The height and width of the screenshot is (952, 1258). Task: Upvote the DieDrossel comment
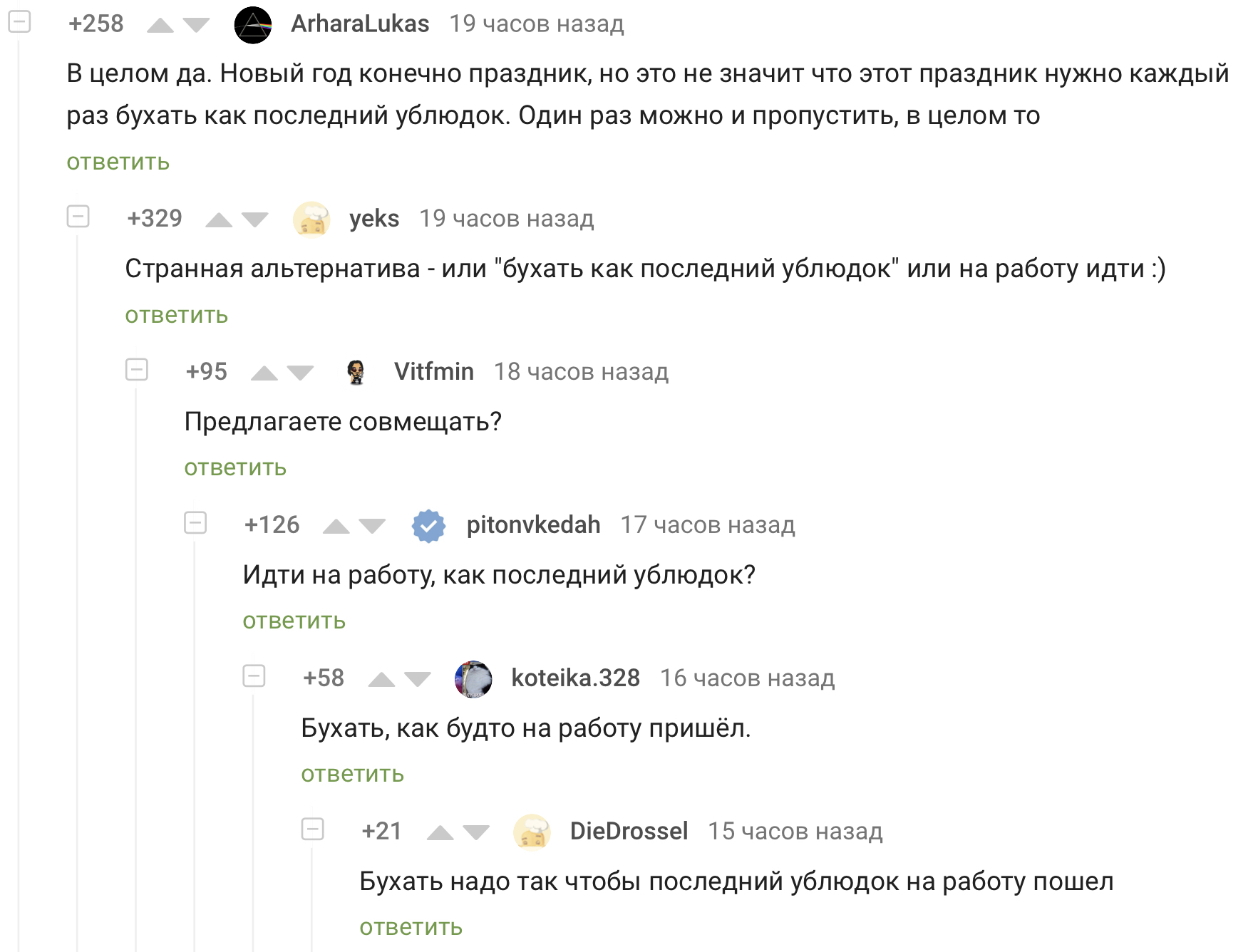coord(440,833)
